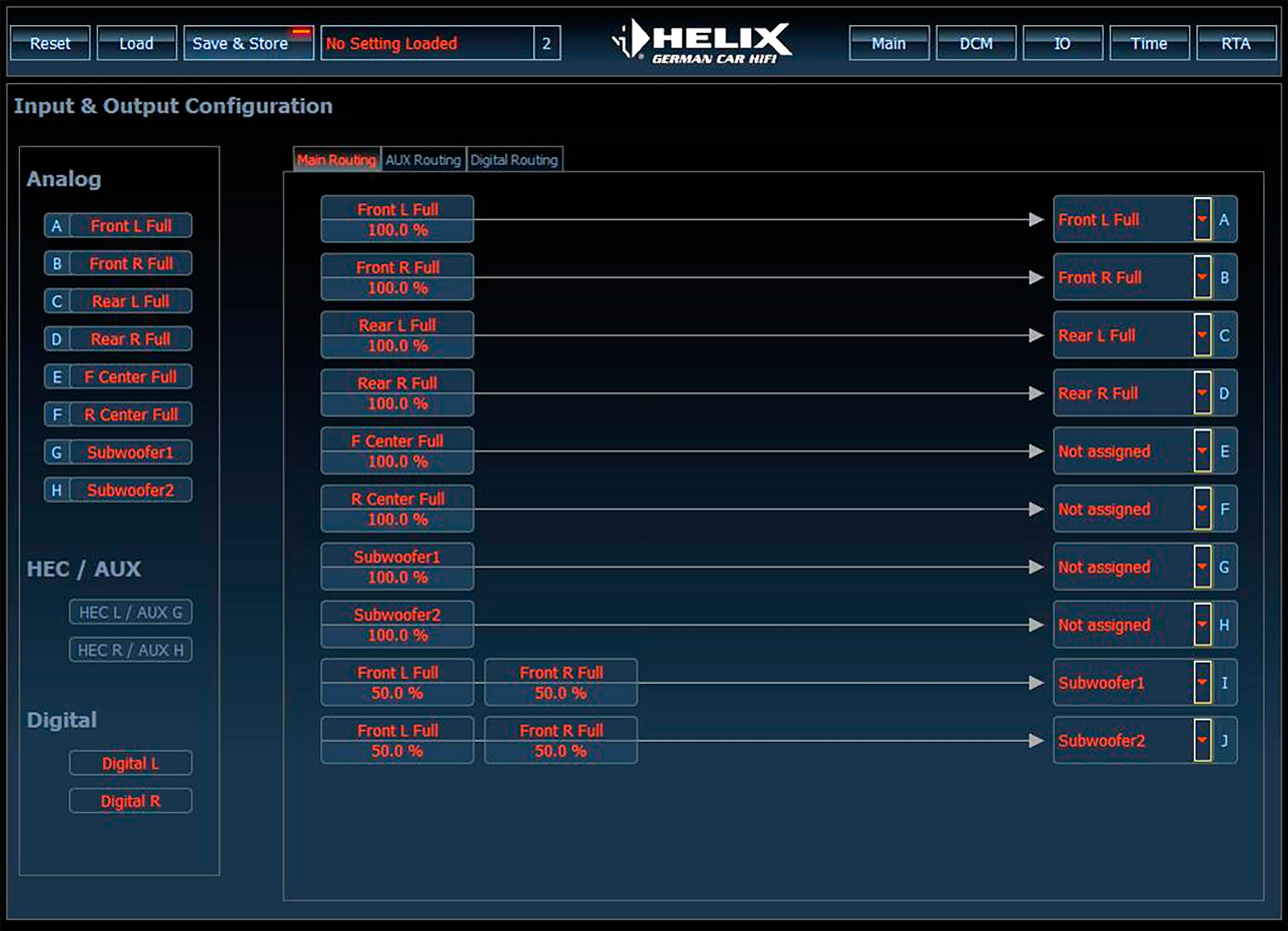This screenshot has height=931, width=1288.
Task: Open the IO page
Action: [1063, 43]
